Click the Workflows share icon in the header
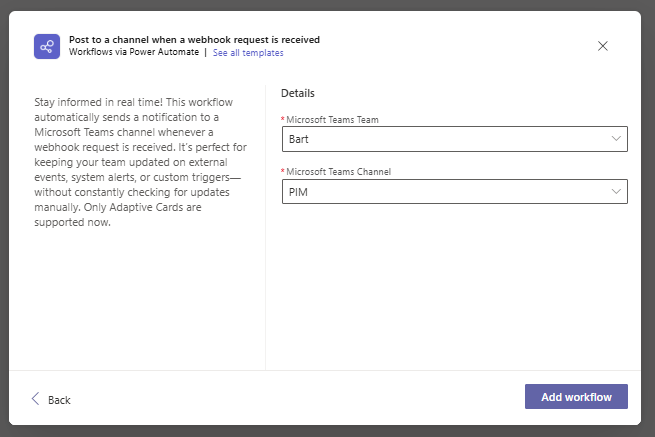 click(47, 46)
